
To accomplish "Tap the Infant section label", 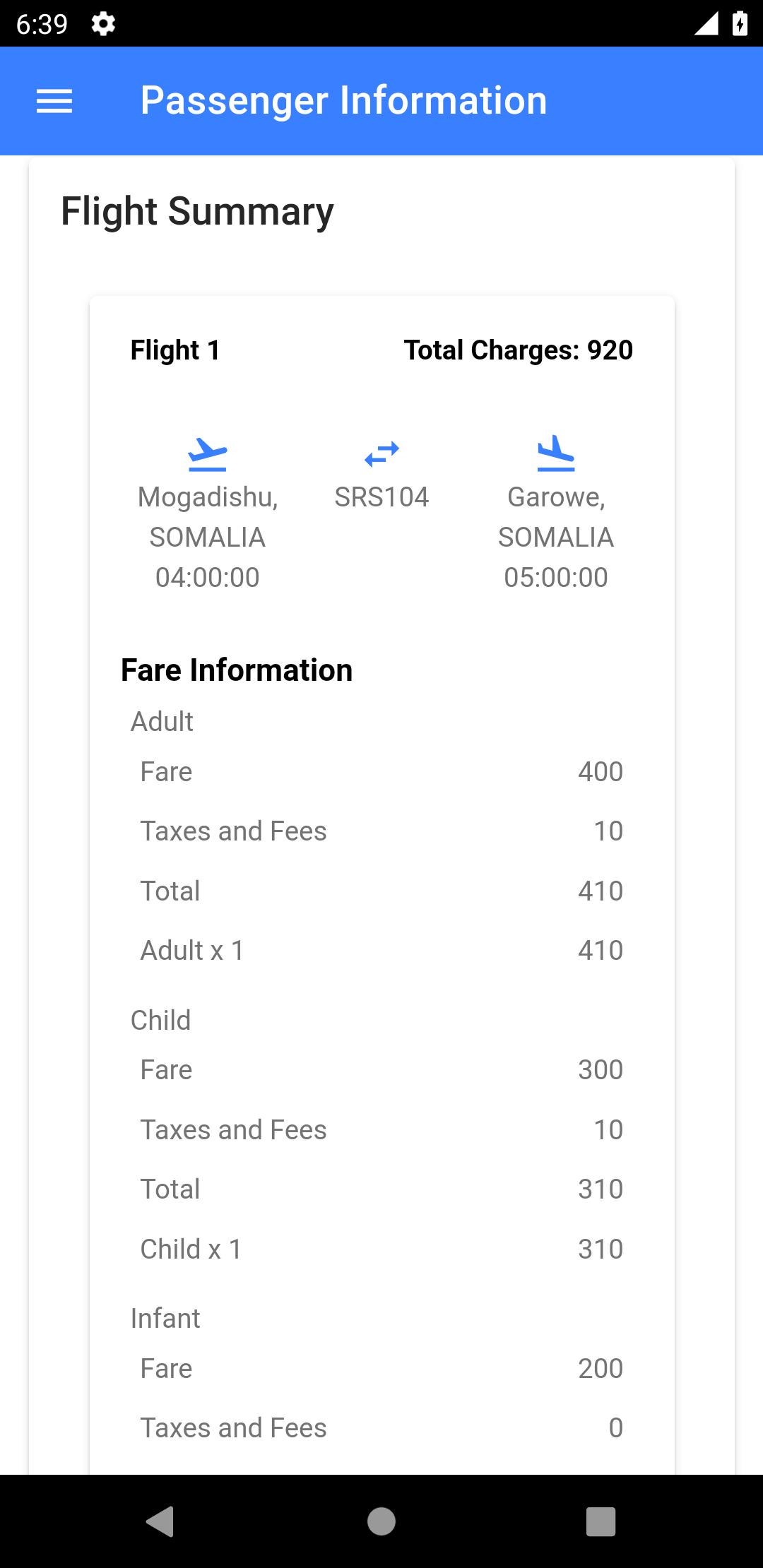I will (x=165, y=1319).
